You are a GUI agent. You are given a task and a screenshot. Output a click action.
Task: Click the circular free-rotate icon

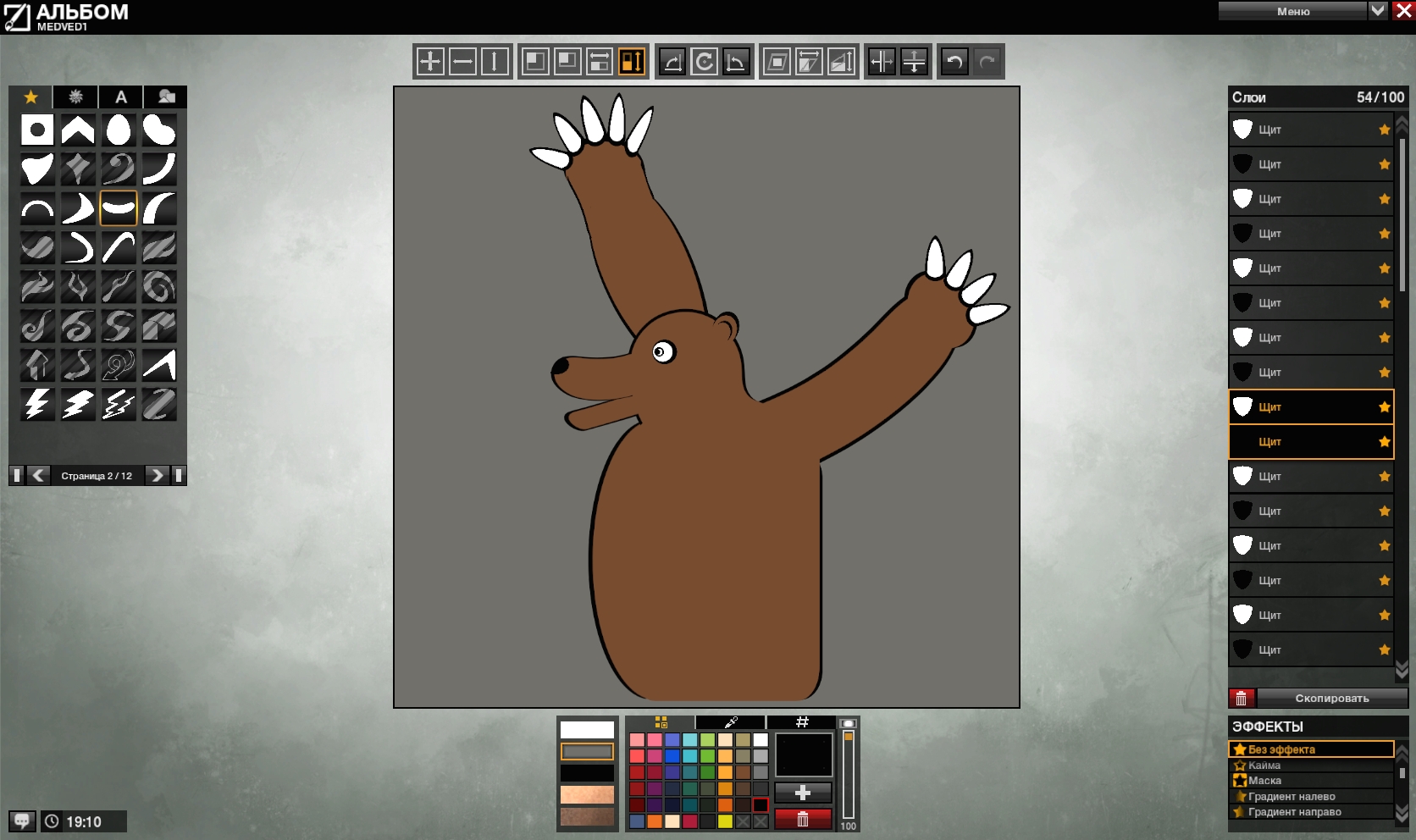pyautogui.click(x=704, y=62)
